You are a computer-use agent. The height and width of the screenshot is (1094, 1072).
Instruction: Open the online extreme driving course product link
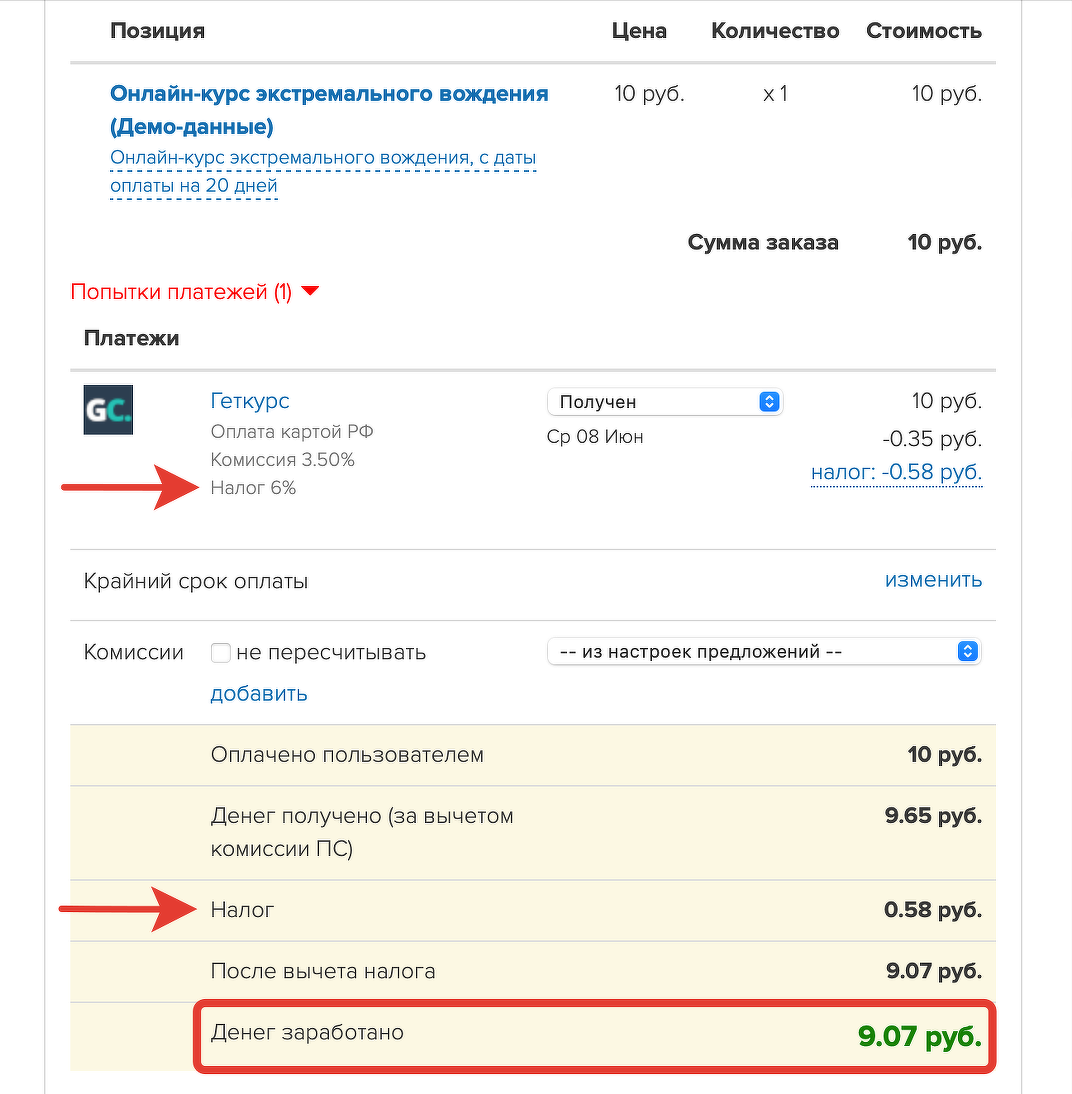click(329, 110)
